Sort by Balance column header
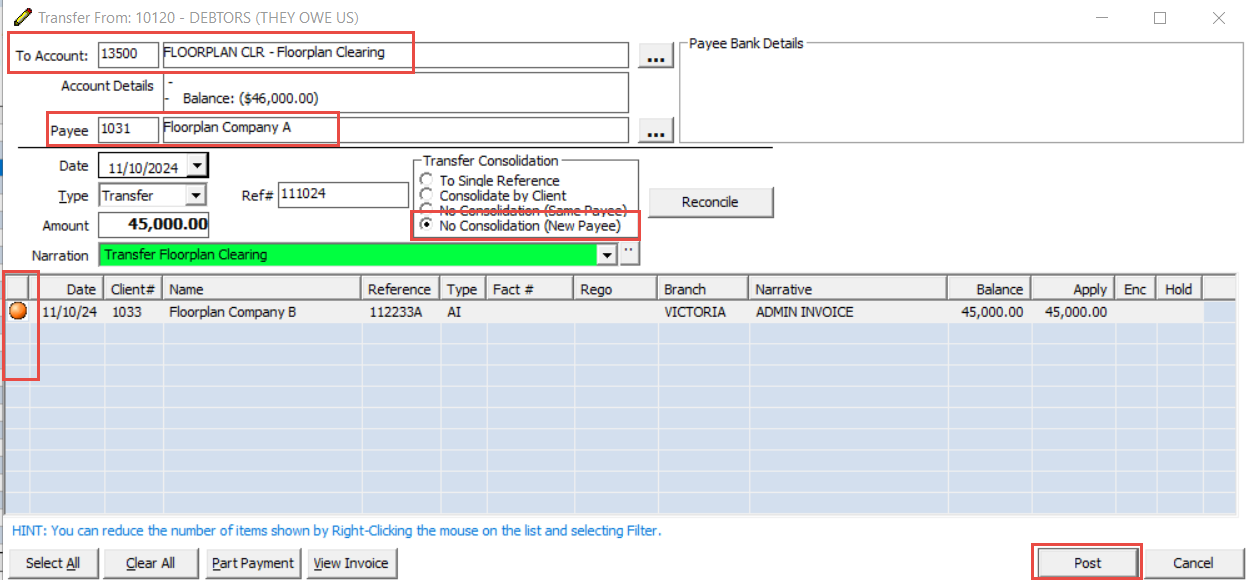 point(988,289)
